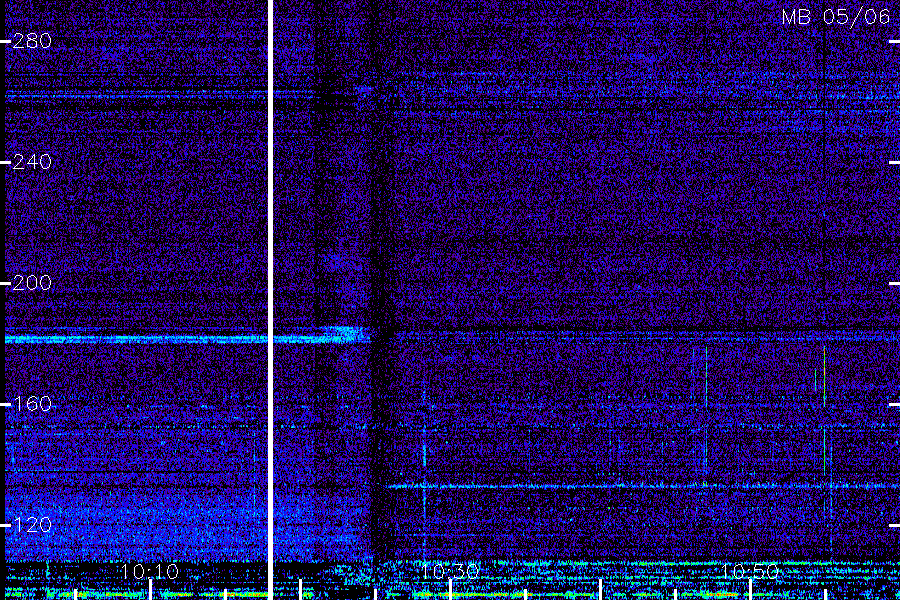Viewport: 900px width, 600px height.
Task: Select the 10:50 time label
Action: click(750, 571)
